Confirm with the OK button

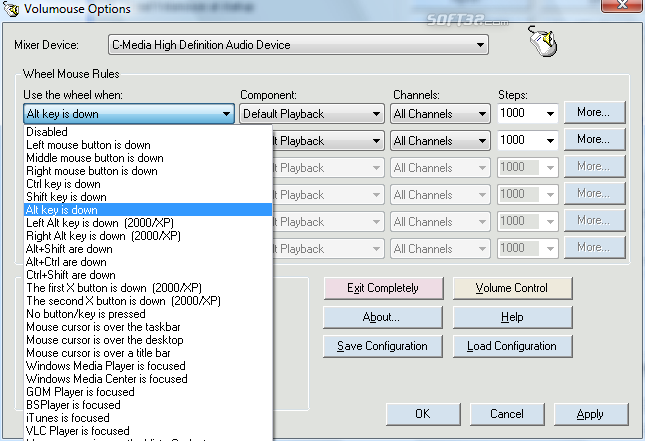[x=423, y=414]
